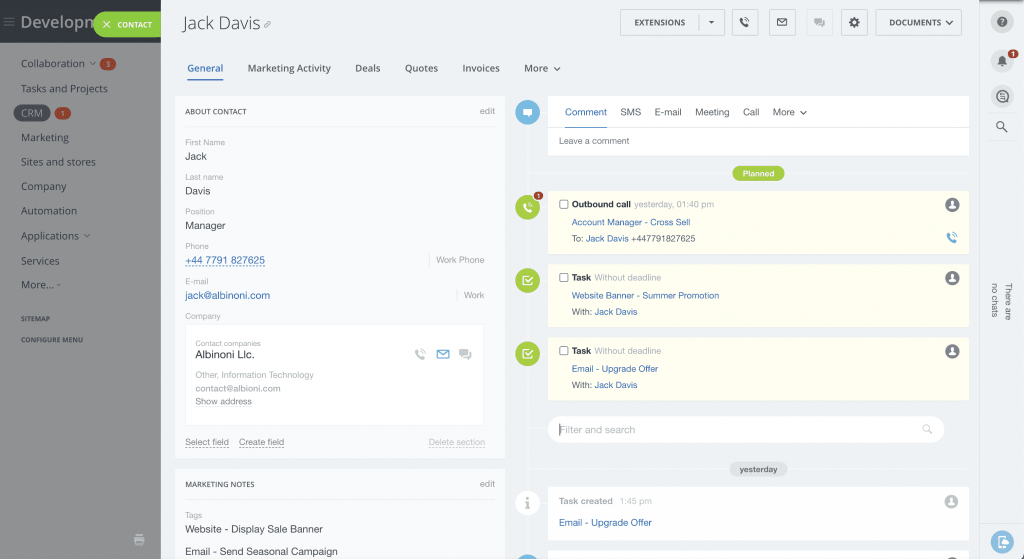Click the search magnifier in right sidebar

1002,127
